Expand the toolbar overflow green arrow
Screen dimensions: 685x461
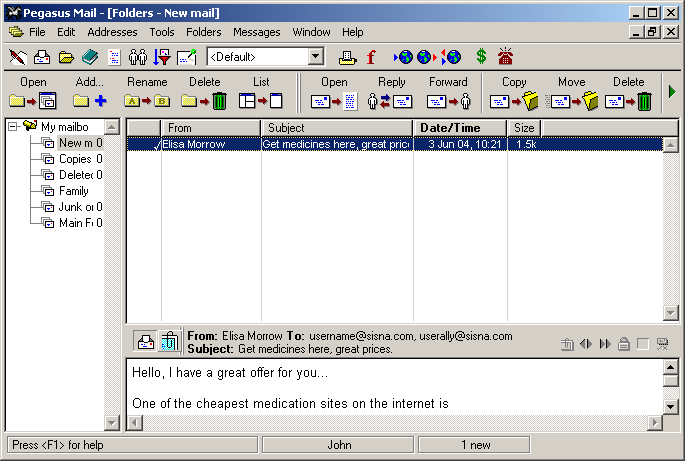tap(672, 92)
